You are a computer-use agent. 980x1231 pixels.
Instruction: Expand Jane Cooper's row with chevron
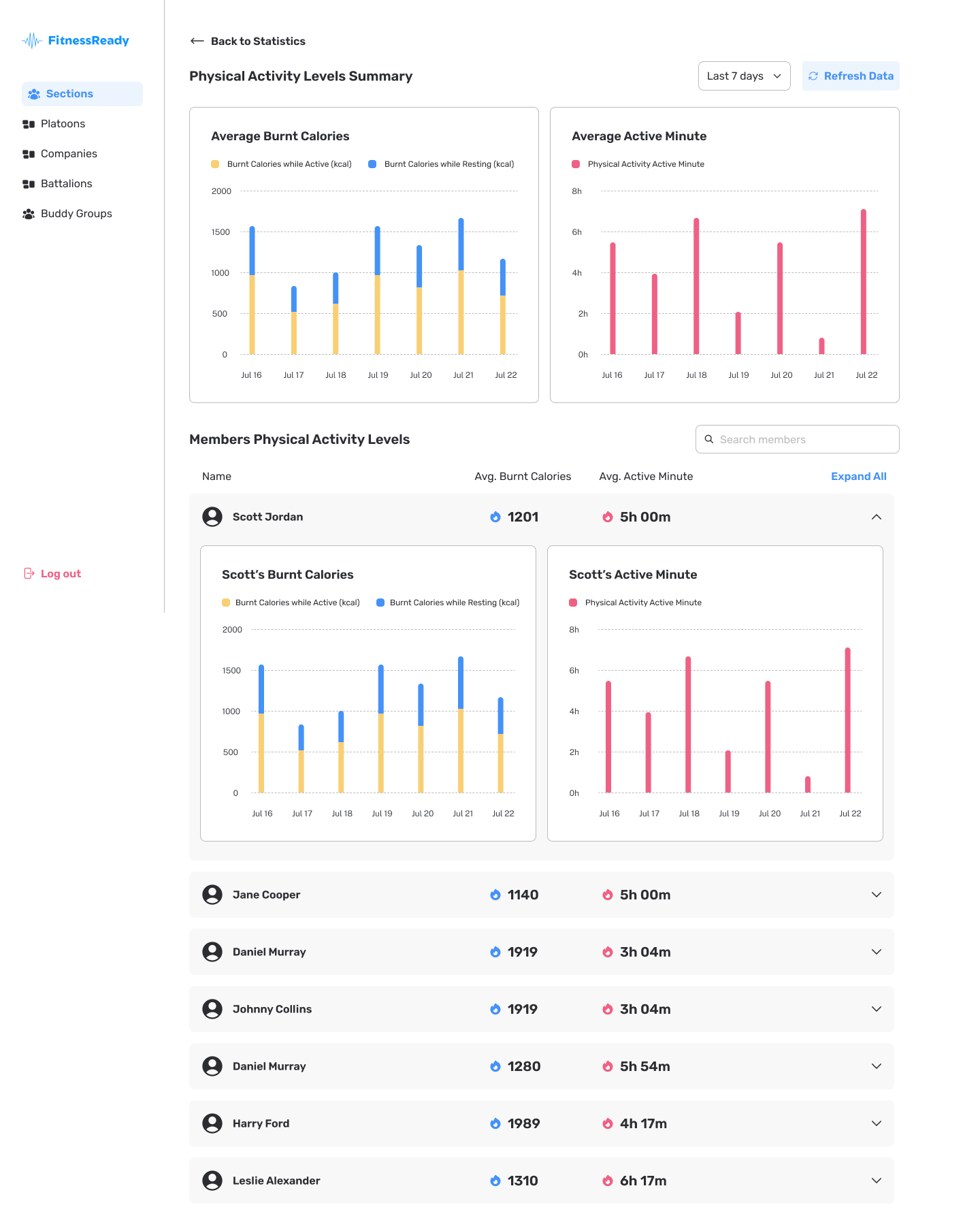point(877,895)
